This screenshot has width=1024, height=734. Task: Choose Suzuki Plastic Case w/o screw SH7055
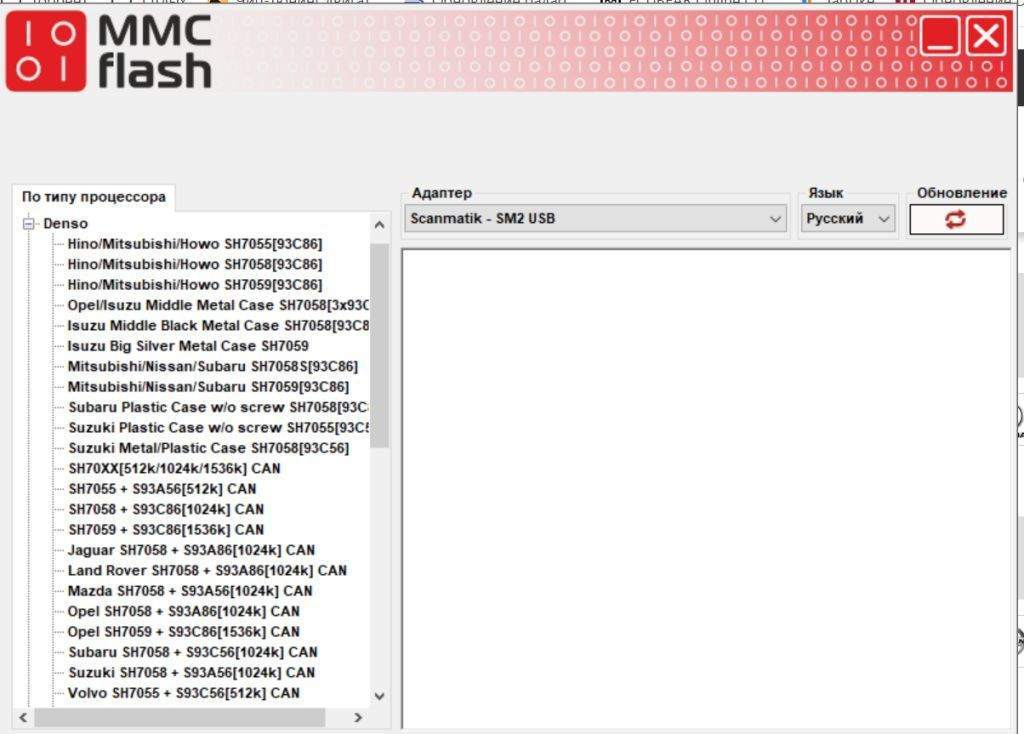tap(218, 428)
